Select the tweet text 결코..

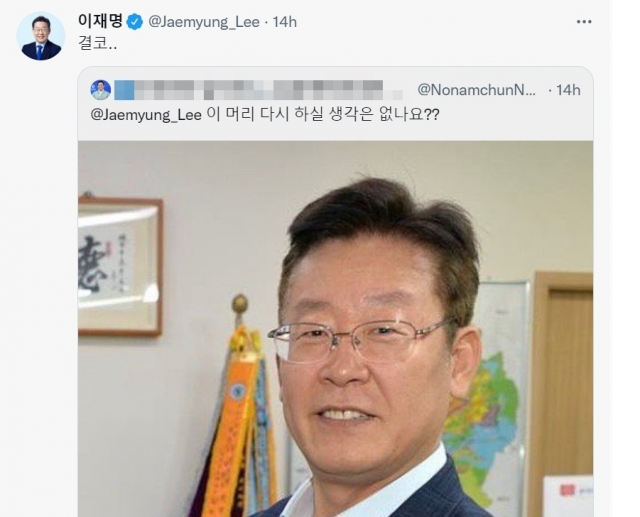[97, 44]
